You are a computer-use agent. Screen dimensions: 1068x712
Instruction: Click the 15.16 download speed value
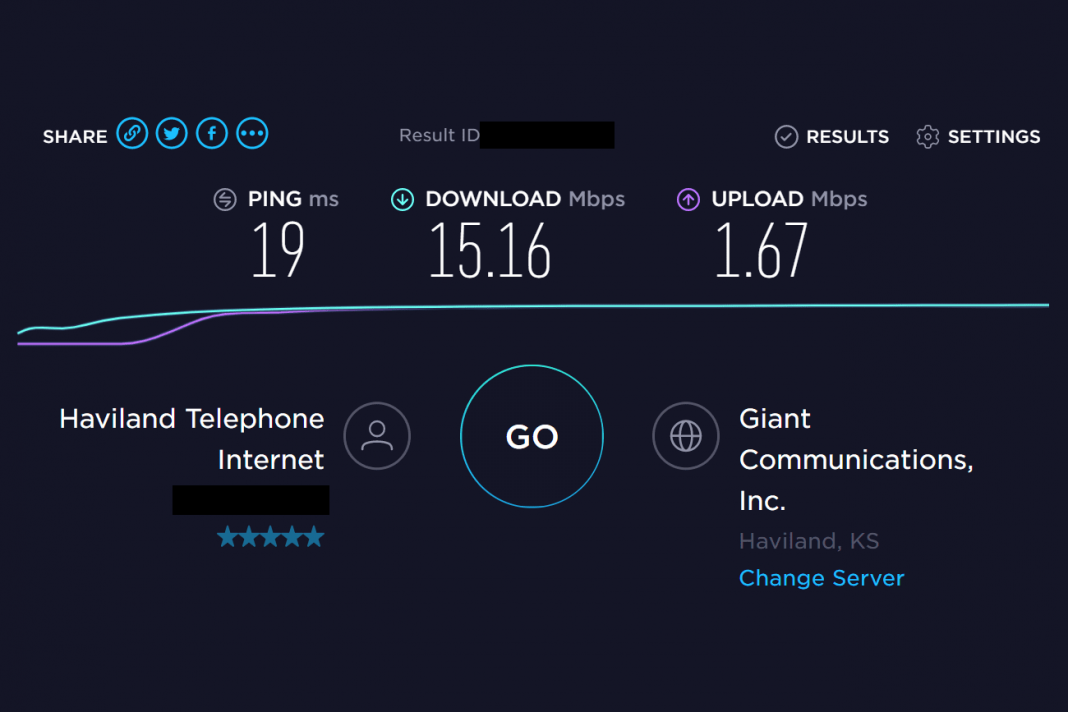pyautogui.click(x=490, y=250)
